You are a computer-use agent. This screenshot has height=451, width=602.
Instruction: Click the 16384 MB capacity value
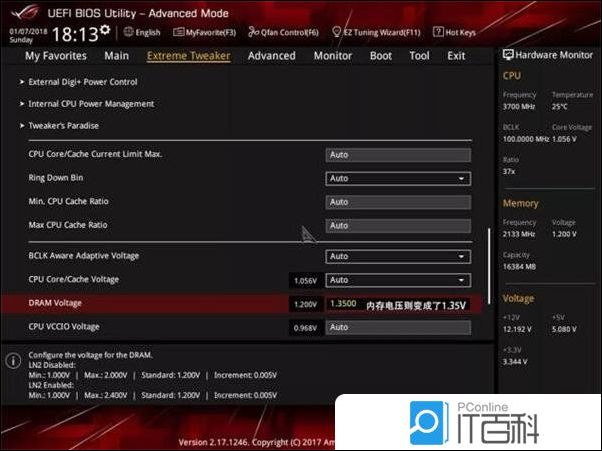pos(519,266)
